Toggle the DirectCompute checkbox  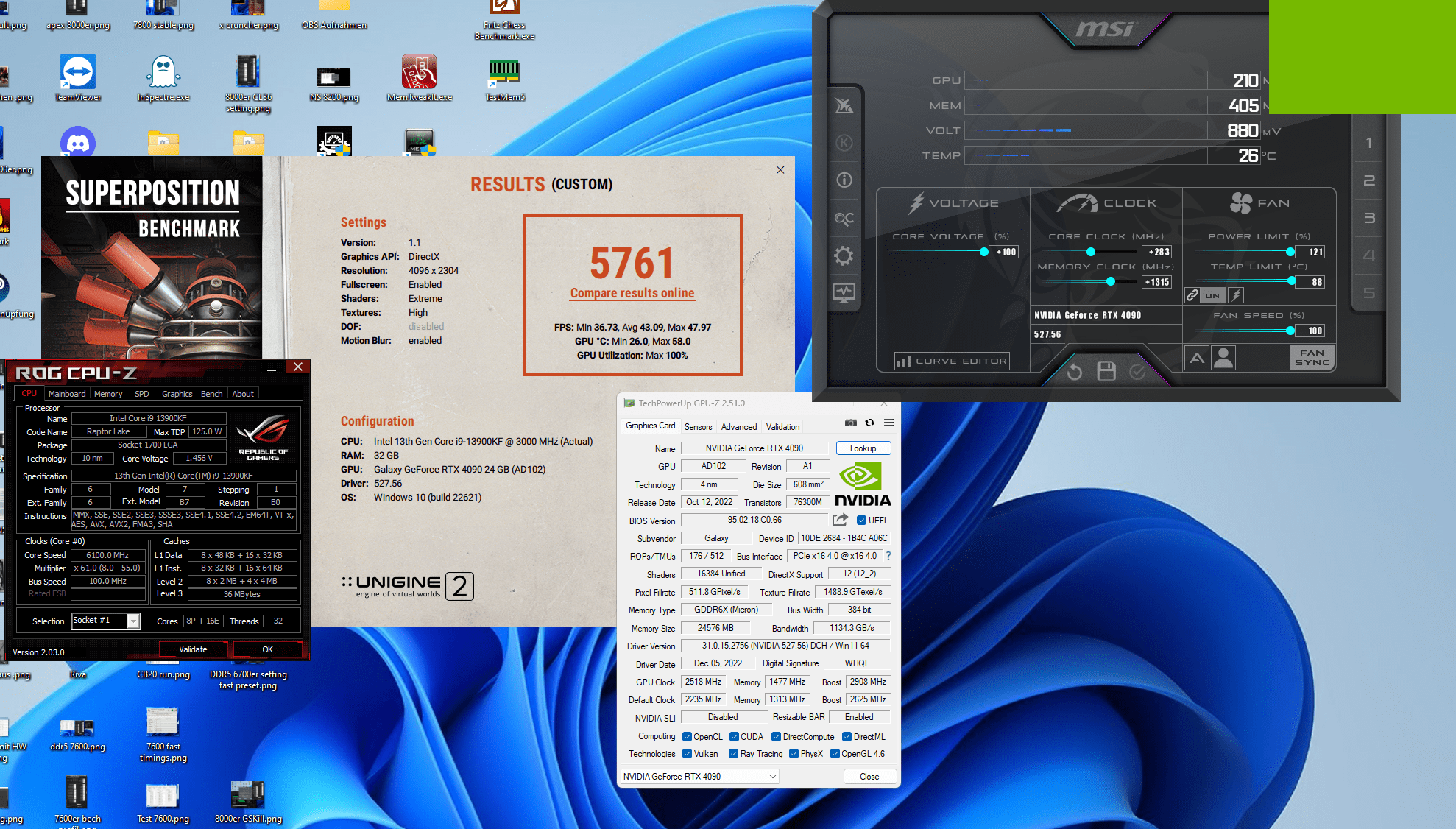(776, 737)
